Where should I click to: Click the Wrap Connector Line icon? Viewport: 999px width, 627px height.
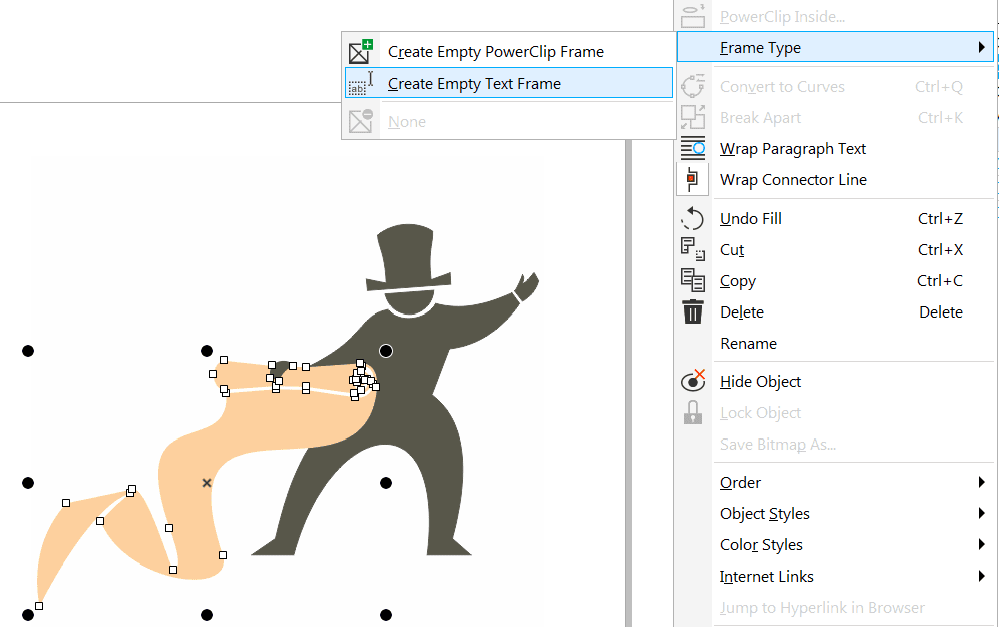point(693,180)
